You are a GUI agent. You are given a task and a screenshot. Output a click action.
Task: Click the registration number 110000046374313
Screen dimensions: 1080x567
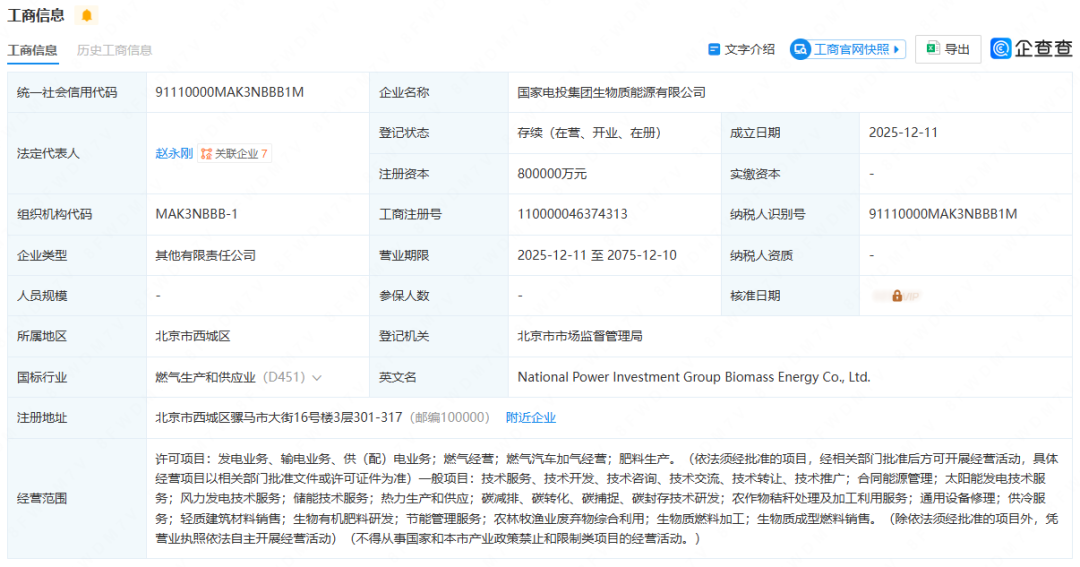tap(572, 214)
